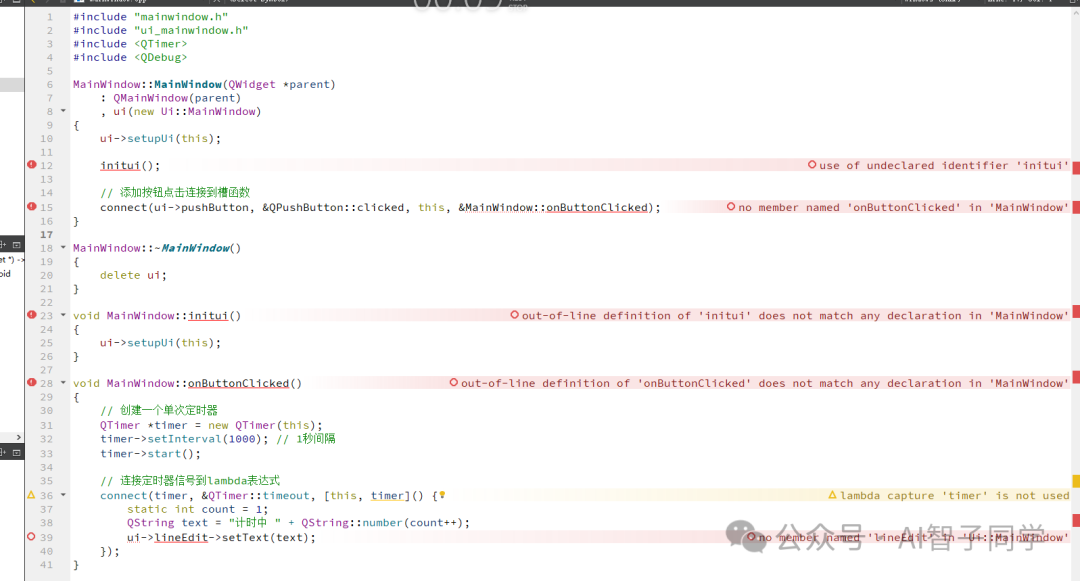Collapse the onButtonClicked function at line 28
Image resolution: width=1080 pixels, height=581 pixels.
tap(63, 382)
